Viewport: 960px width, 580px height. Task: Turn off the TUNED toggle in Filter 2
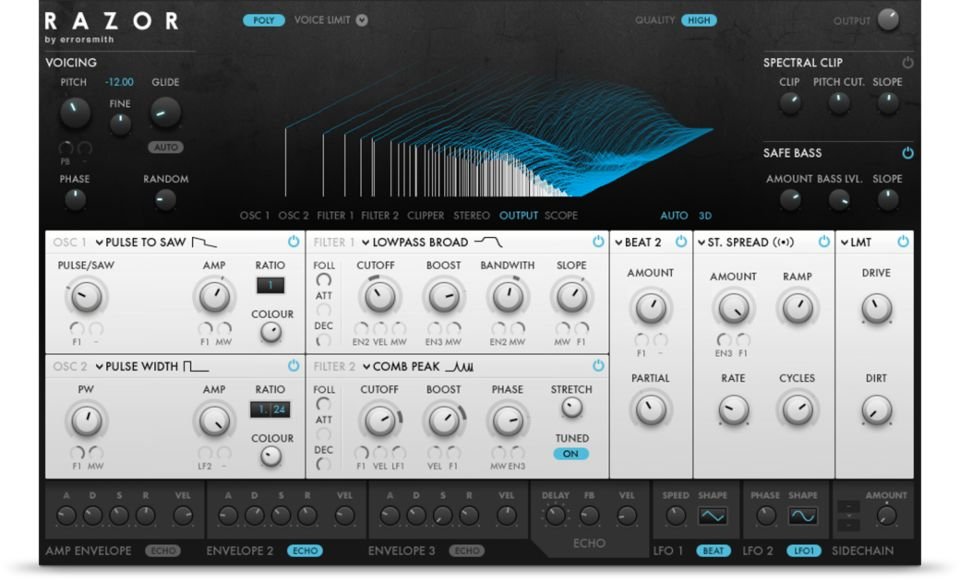click(570, 453)
